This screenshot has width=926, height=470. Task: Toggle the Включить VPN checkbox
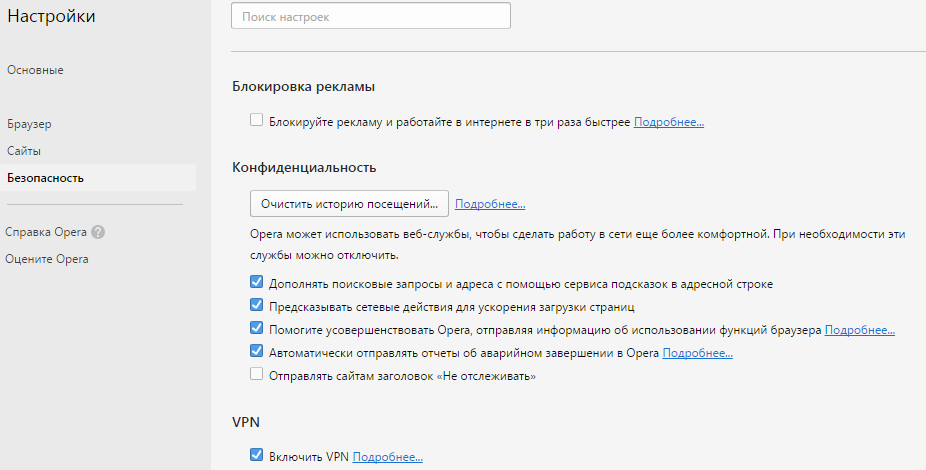(x=256, y=455)
